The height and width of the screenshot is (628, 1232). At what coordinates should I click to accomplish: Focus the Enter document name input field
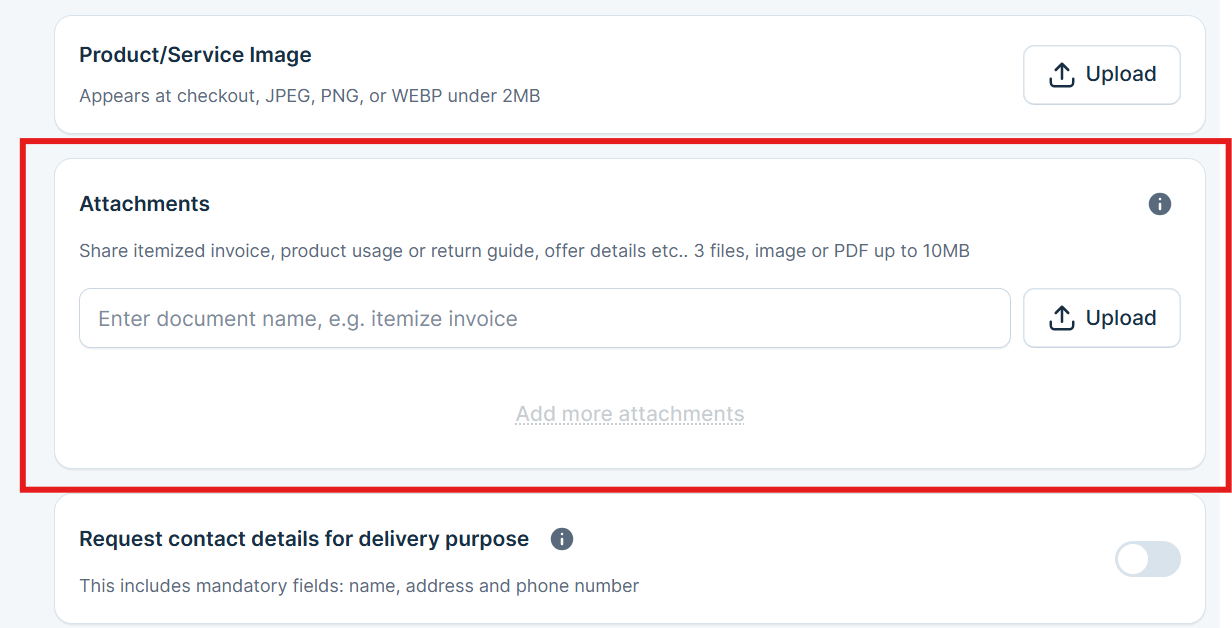544,319
